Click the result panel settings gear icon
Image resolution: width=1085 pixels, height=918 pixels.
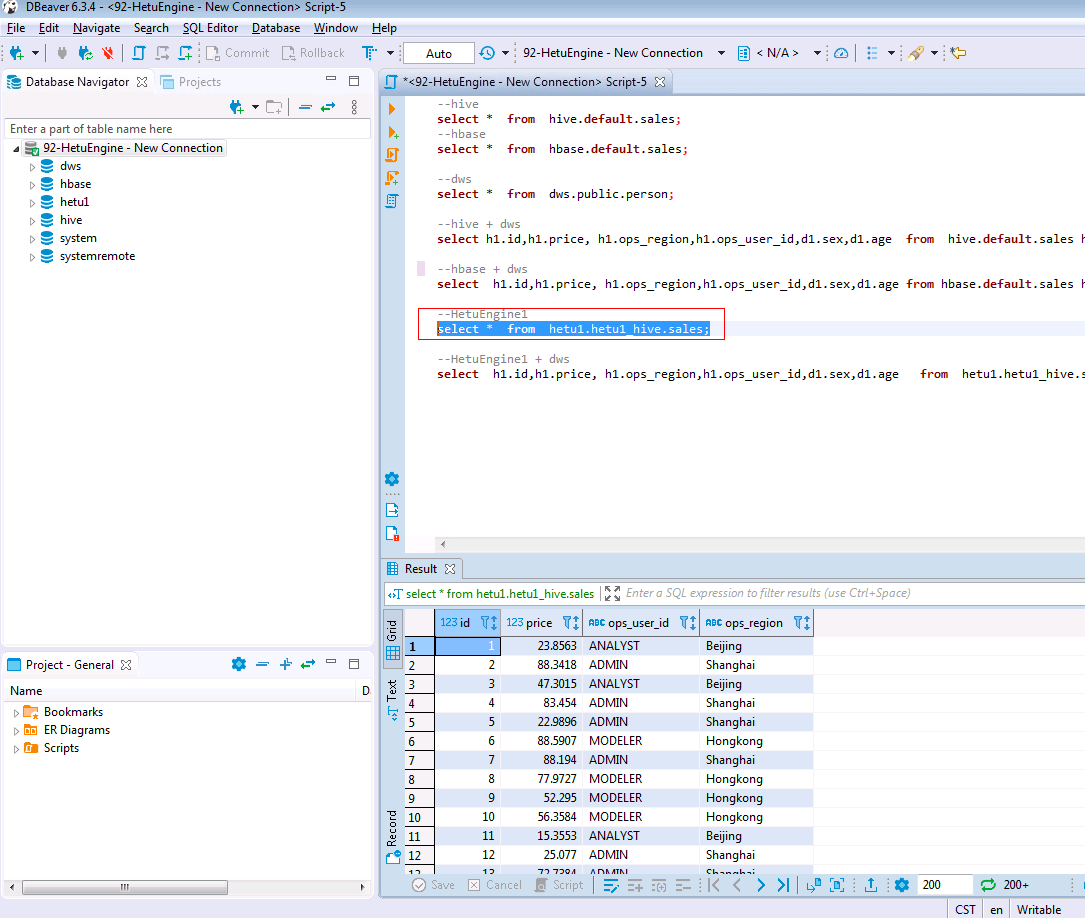click(902, 885)
